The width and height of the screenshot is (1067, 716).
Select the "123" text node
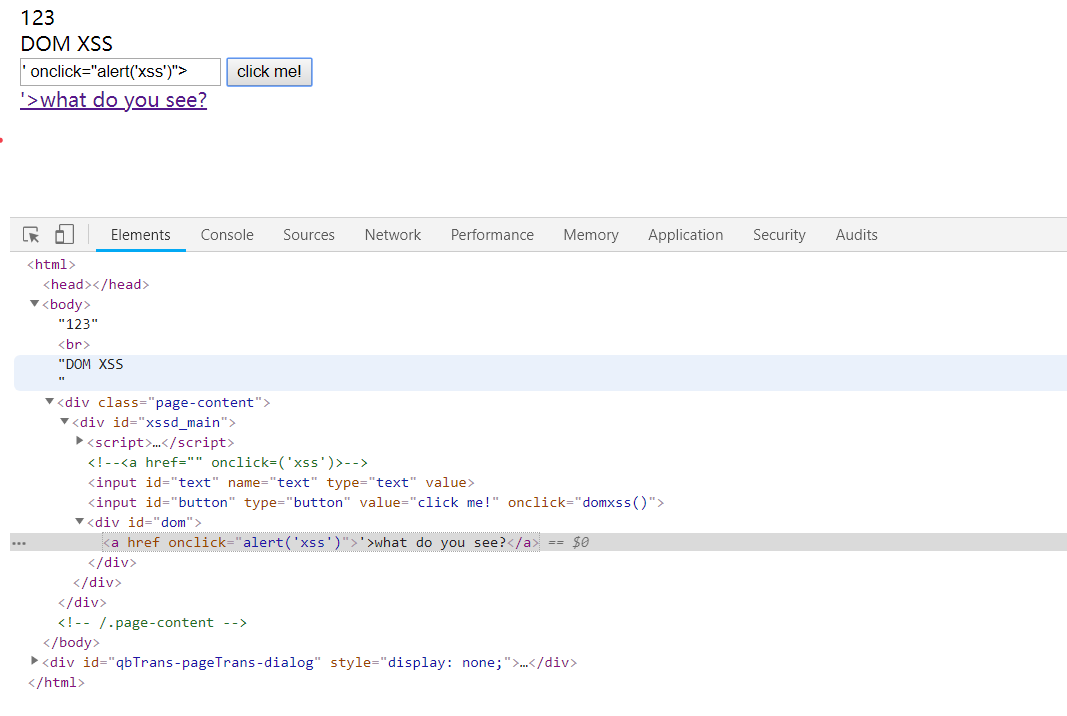78,325
